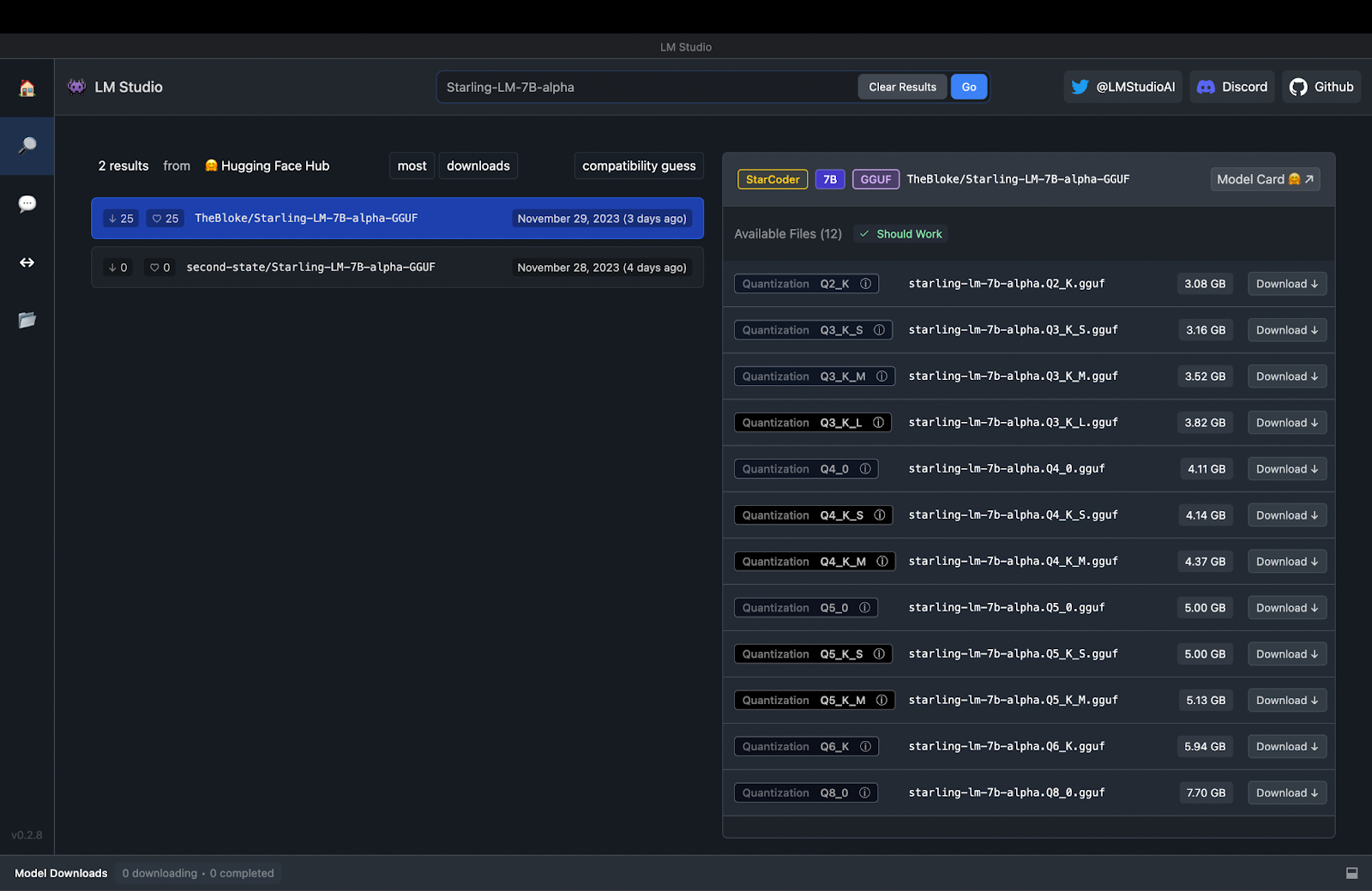This screenshot has height=891, width=1372.
Task: Download starling-lm-7b-alpha.Q8_0.gguf
Action: [x=1287, y=793]
